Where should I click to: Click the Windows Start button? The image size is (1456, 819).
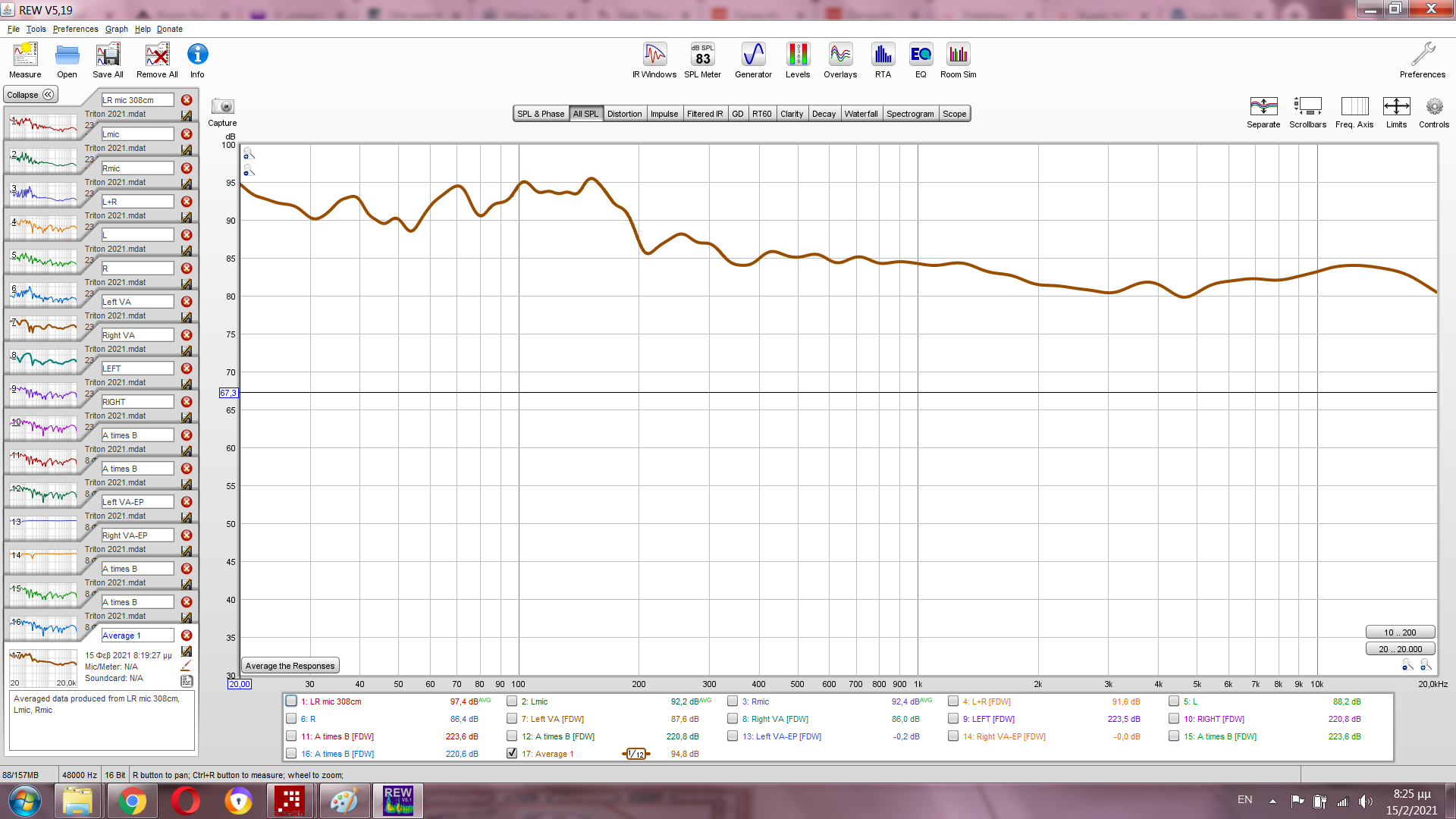(x=25, y=801)
